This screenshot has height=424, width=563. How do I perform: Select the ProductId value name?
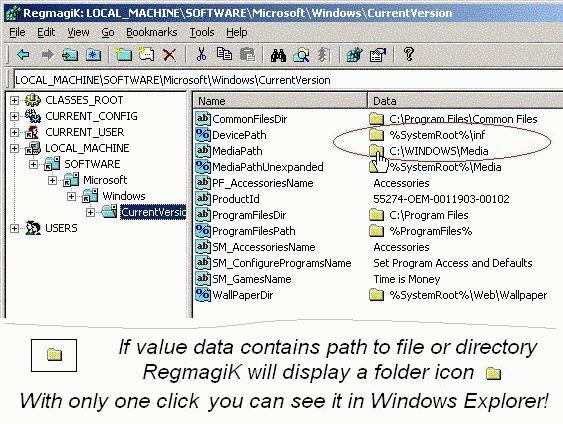pyautogui.click(x=236, y=199)
